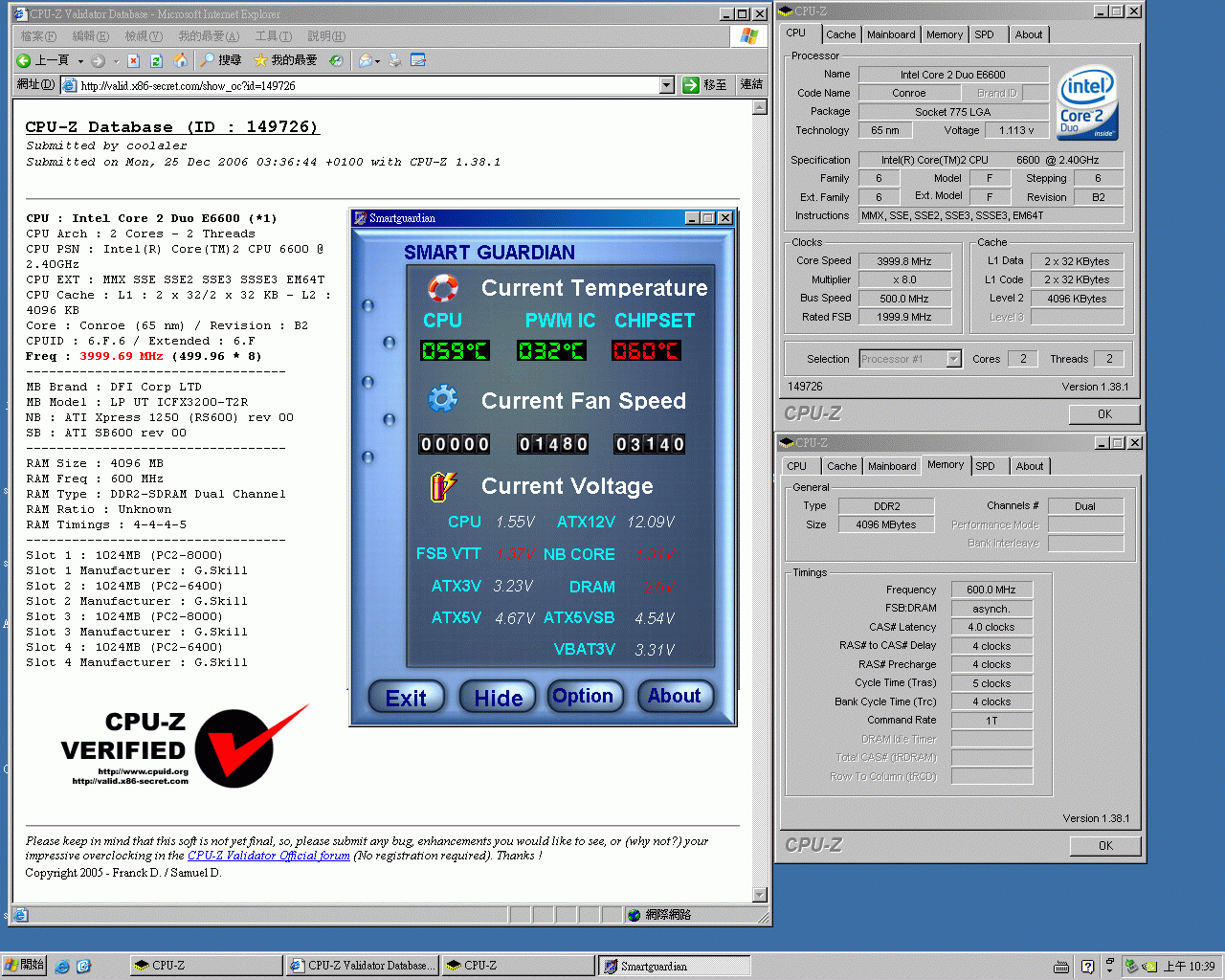This screenshot has width=1225, height=980.
Task: Click the IE Forward arrow button
Action: 99,60
